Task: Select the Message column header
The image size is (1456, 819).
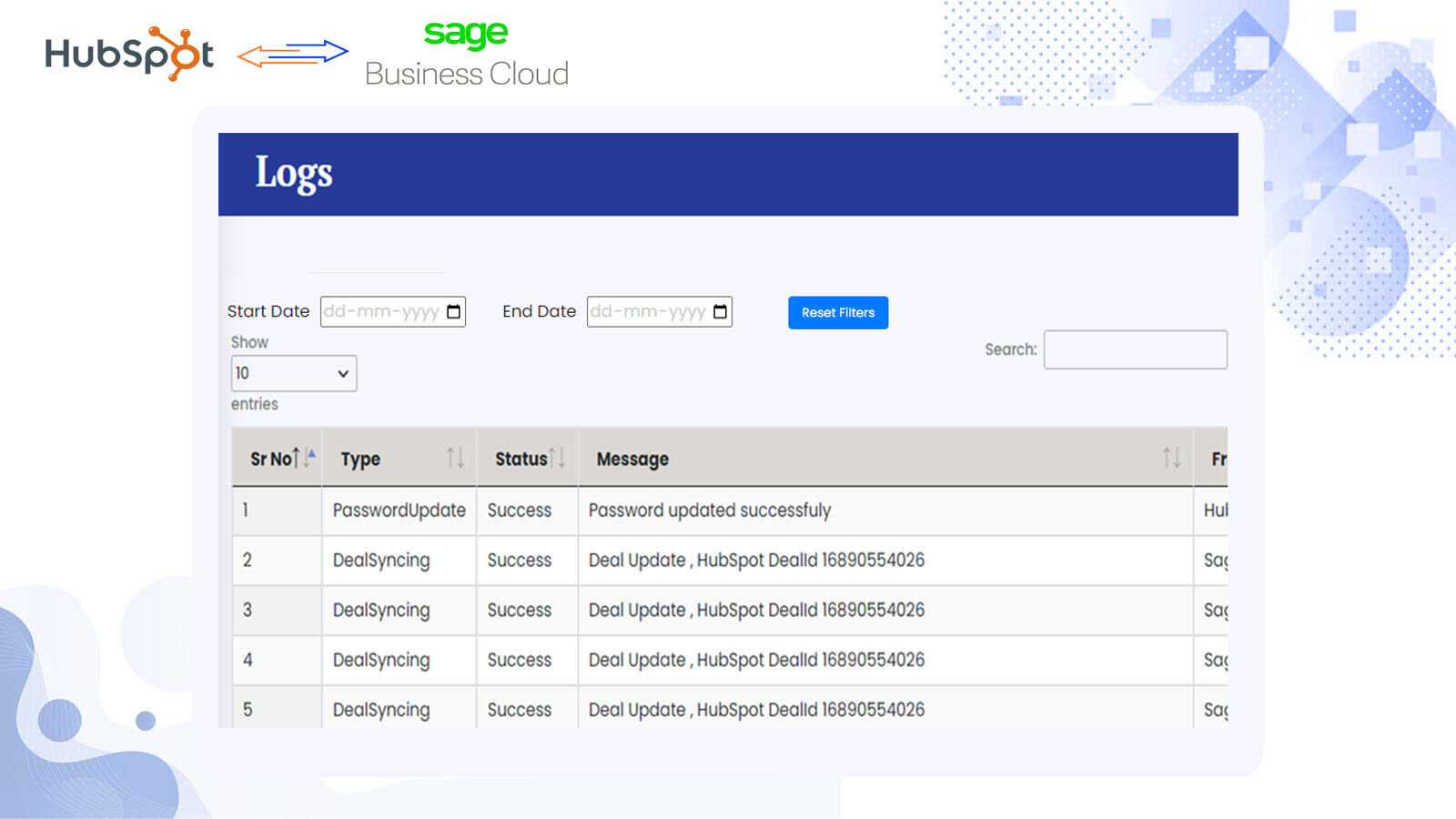Action: pyautogui.click(x=632, y=460)
